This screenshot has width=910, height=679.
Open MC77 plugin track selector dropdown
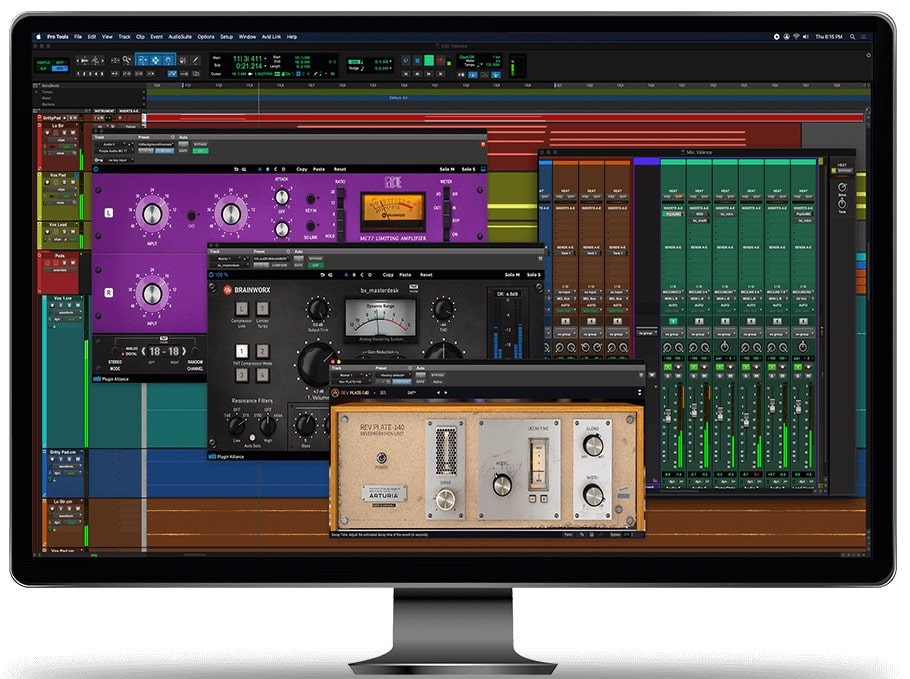[113, 144]
